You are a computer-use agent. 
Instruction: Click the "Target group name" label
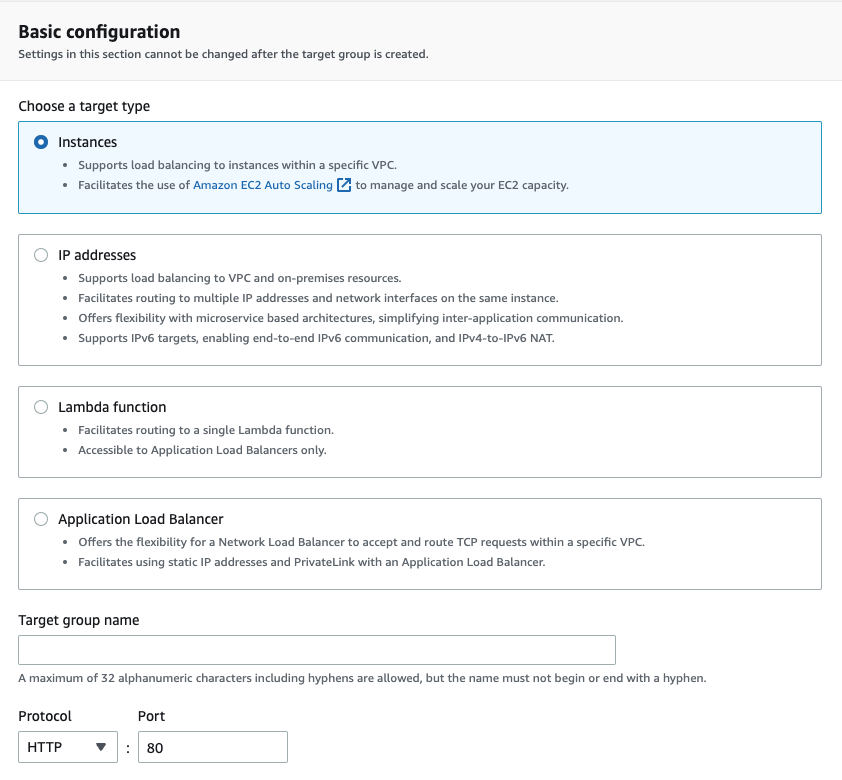[x=79, y=620]
